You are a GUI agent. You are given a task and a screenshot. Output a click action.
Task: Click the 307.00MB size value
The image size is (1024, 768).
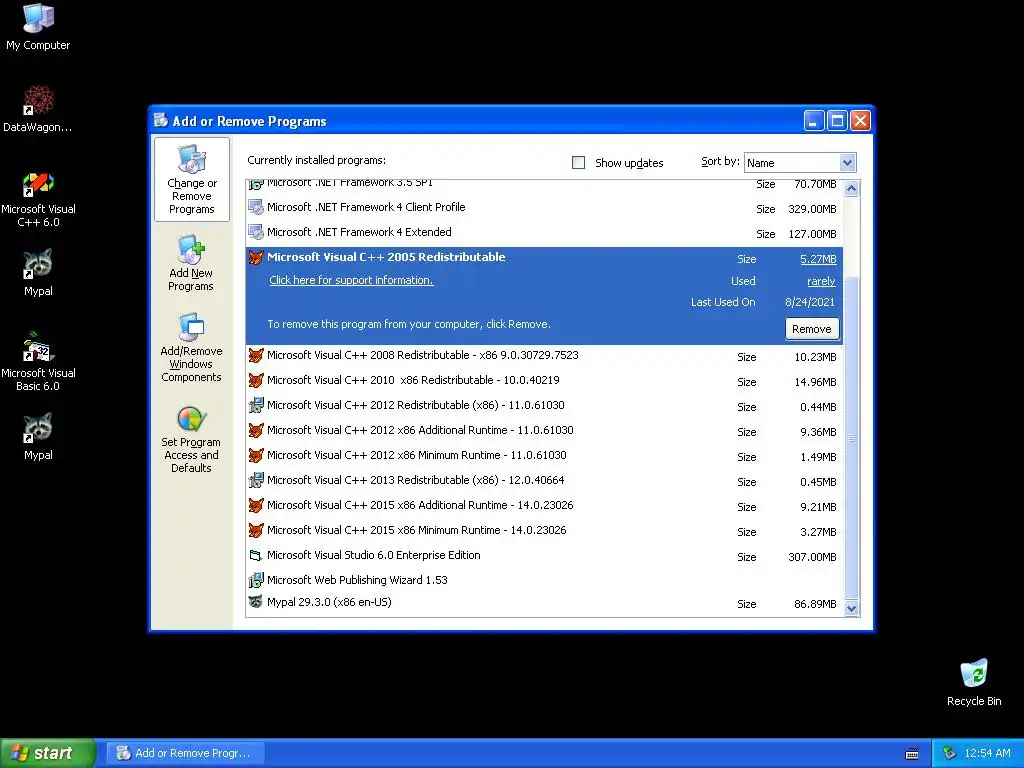pos(812,557)
